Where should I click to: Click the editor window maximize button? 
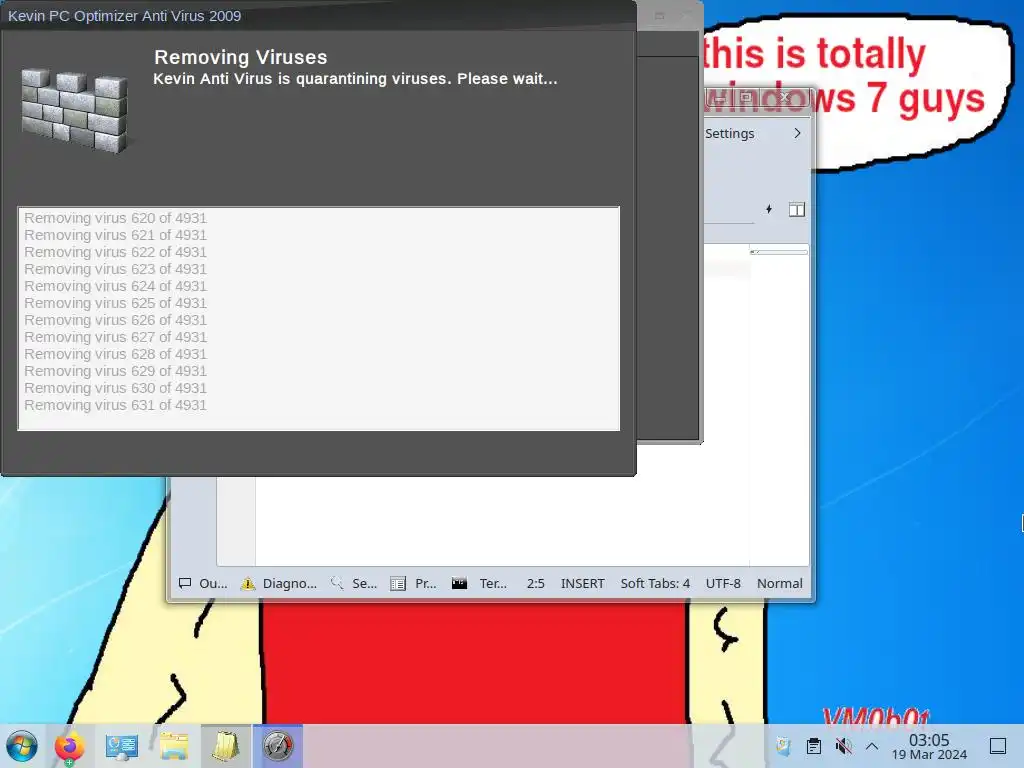click(x=746, y=97)
